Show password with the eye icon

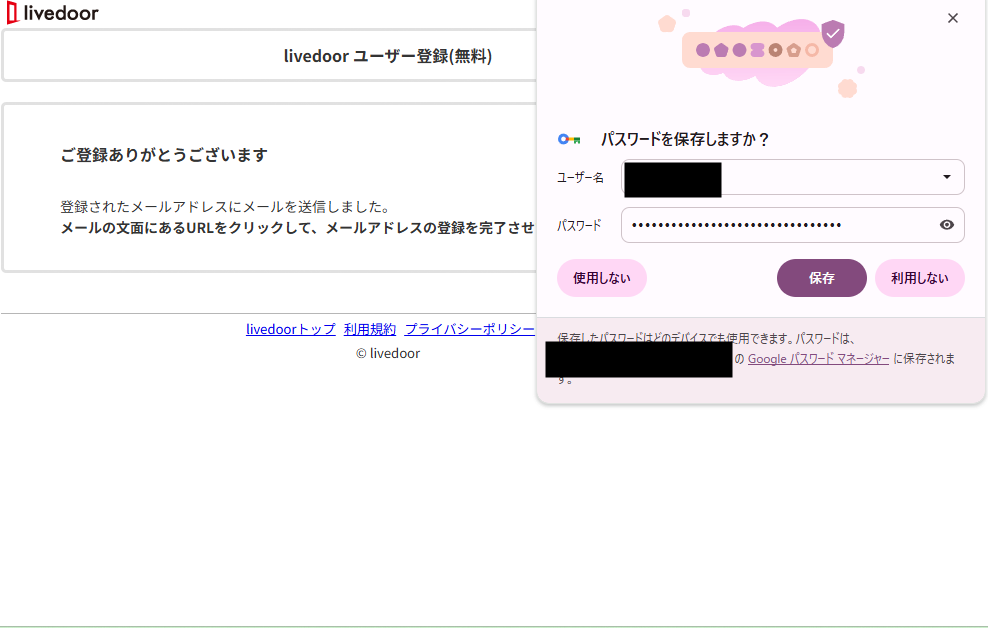[x=946, y=225]
